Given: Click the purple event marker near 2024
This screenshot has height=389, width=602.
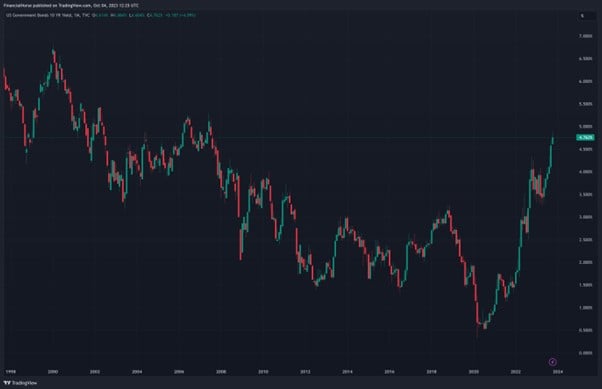Looking at the screenshot, I should click(x=552, y=362).
